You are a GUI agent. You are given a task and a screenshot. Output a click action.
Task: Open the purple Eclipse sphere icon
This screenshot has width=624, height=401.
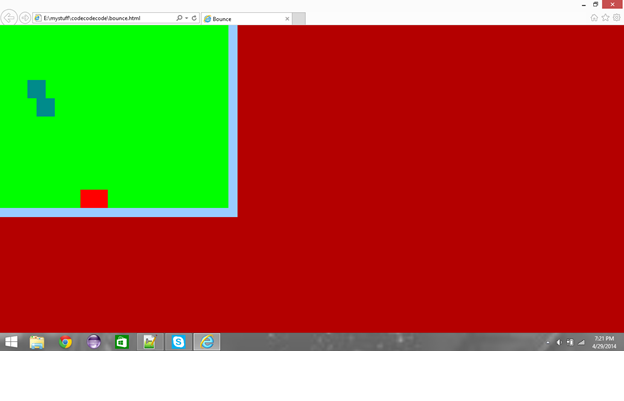click(x=94, y=342)
